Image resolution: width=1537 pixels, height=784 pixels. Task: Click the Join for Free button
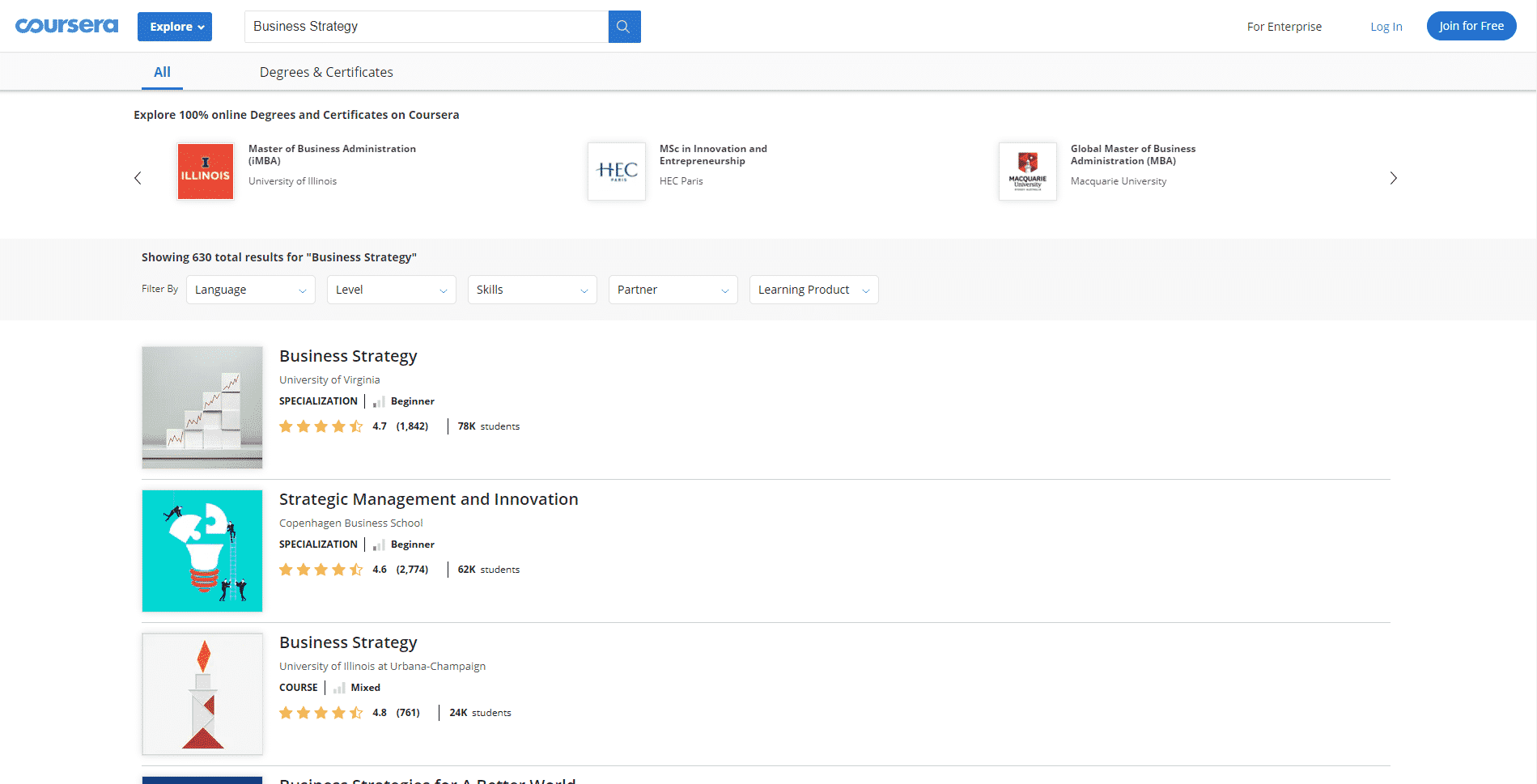pyautogui.click(x=1471, y=26)
